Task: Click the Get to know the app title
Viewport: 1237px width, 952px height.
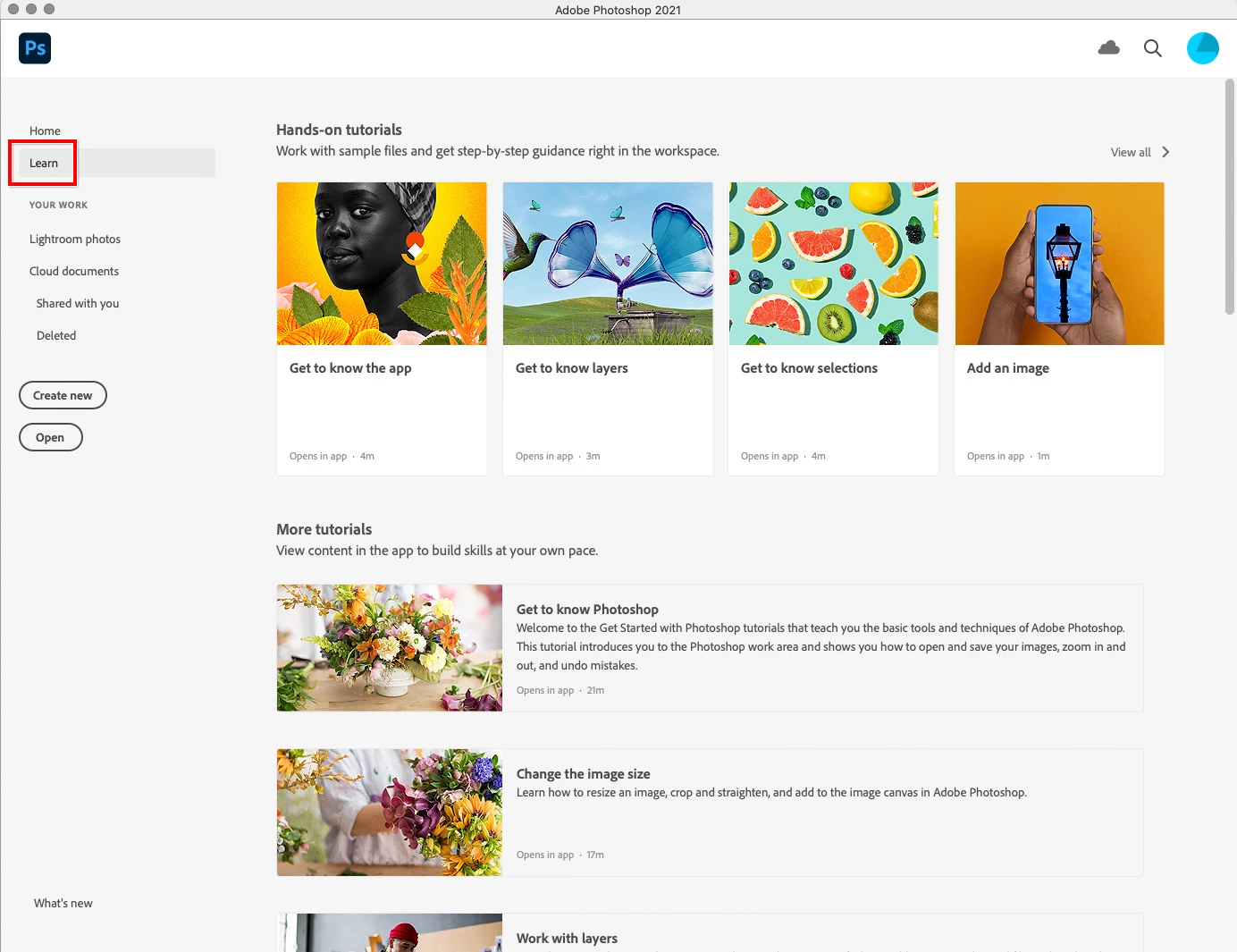Action: tap(350, 368)
